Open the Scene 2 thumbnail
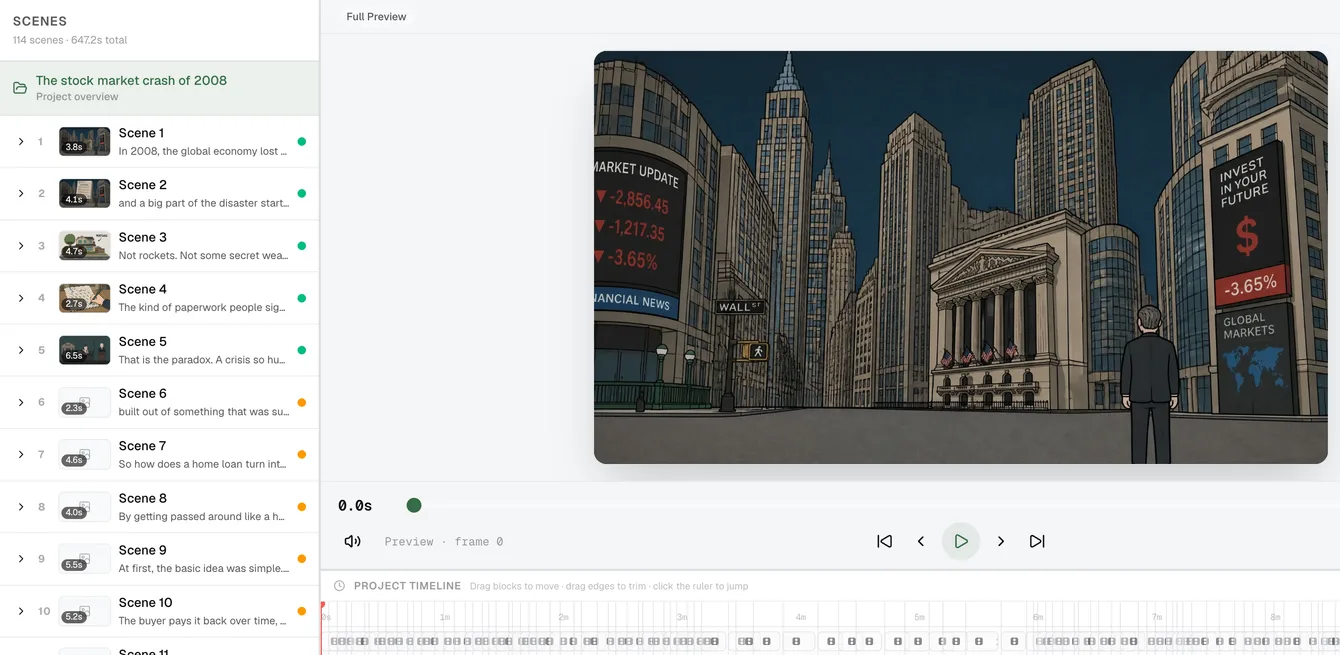The image size is (1340, 655). click(x=85, y=194)
